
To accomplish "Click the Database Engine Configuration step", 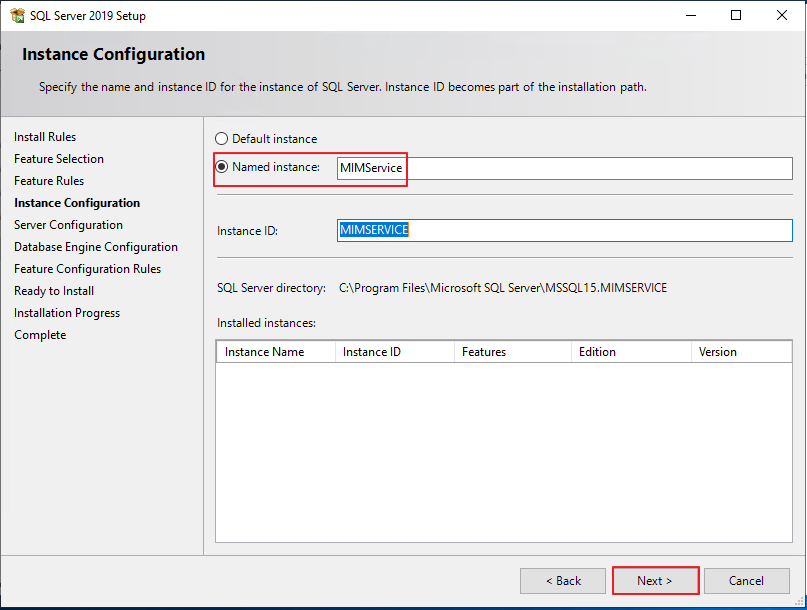I will 96,247.
